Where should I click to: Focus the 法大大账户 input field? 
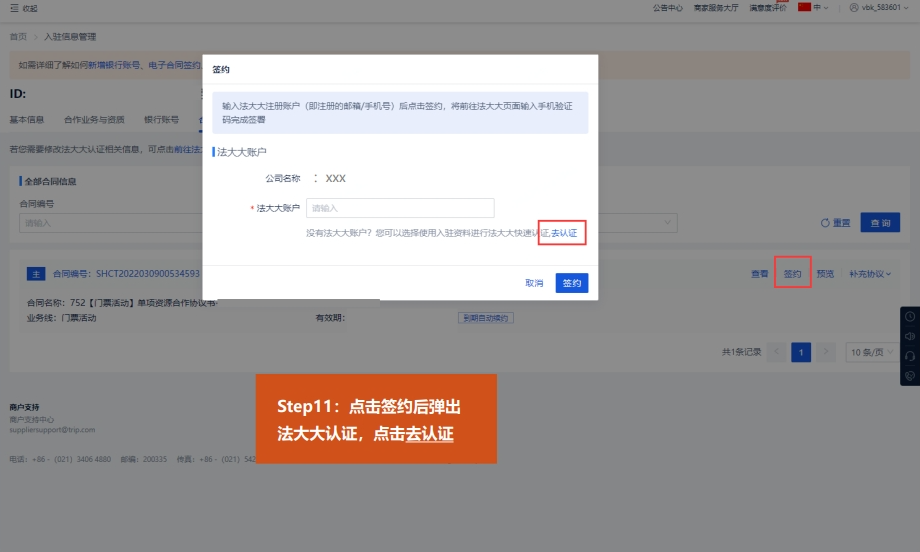click(400, 208)
